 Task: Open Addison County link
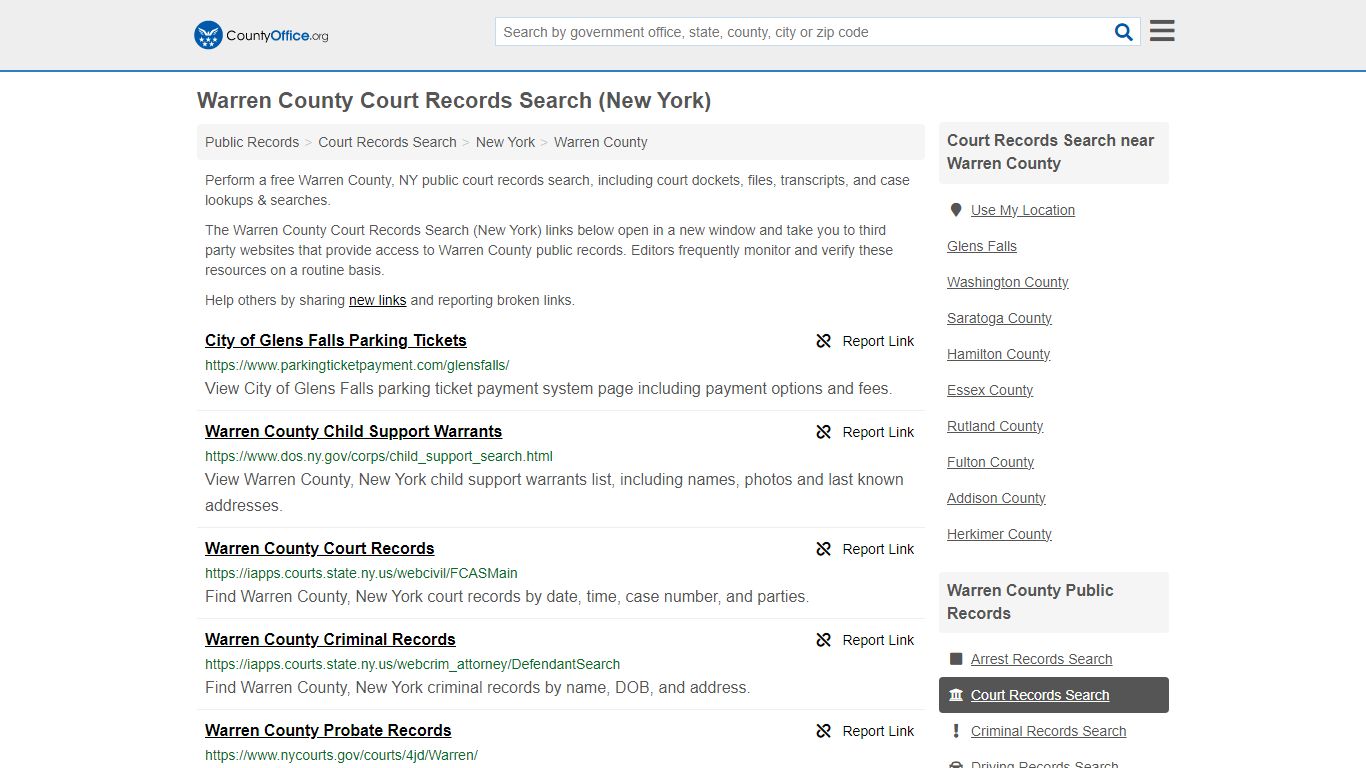[996, 498]
